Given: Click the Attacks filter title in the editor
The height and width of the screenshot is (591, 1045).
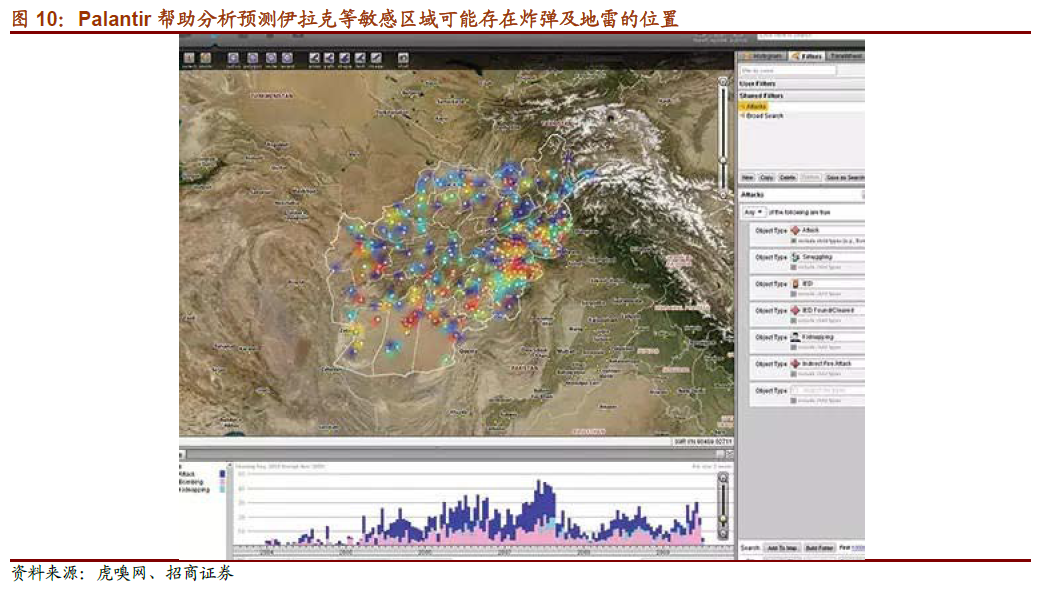Looking at the screenshot, I should tap(752, 195).
